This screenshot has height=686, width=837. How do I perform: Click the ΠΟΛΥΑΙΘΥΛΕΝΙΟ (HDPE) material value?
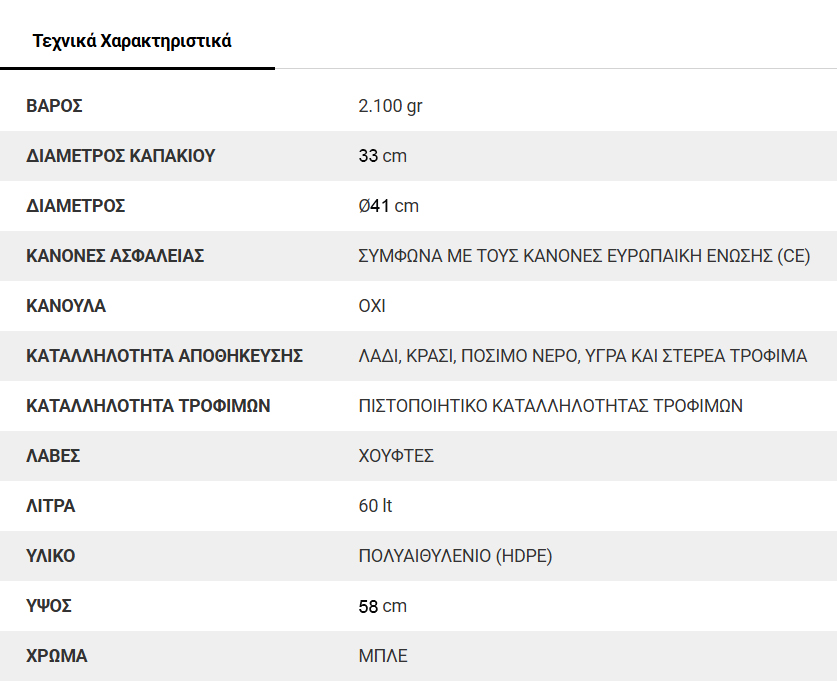(x=455, y=556)
